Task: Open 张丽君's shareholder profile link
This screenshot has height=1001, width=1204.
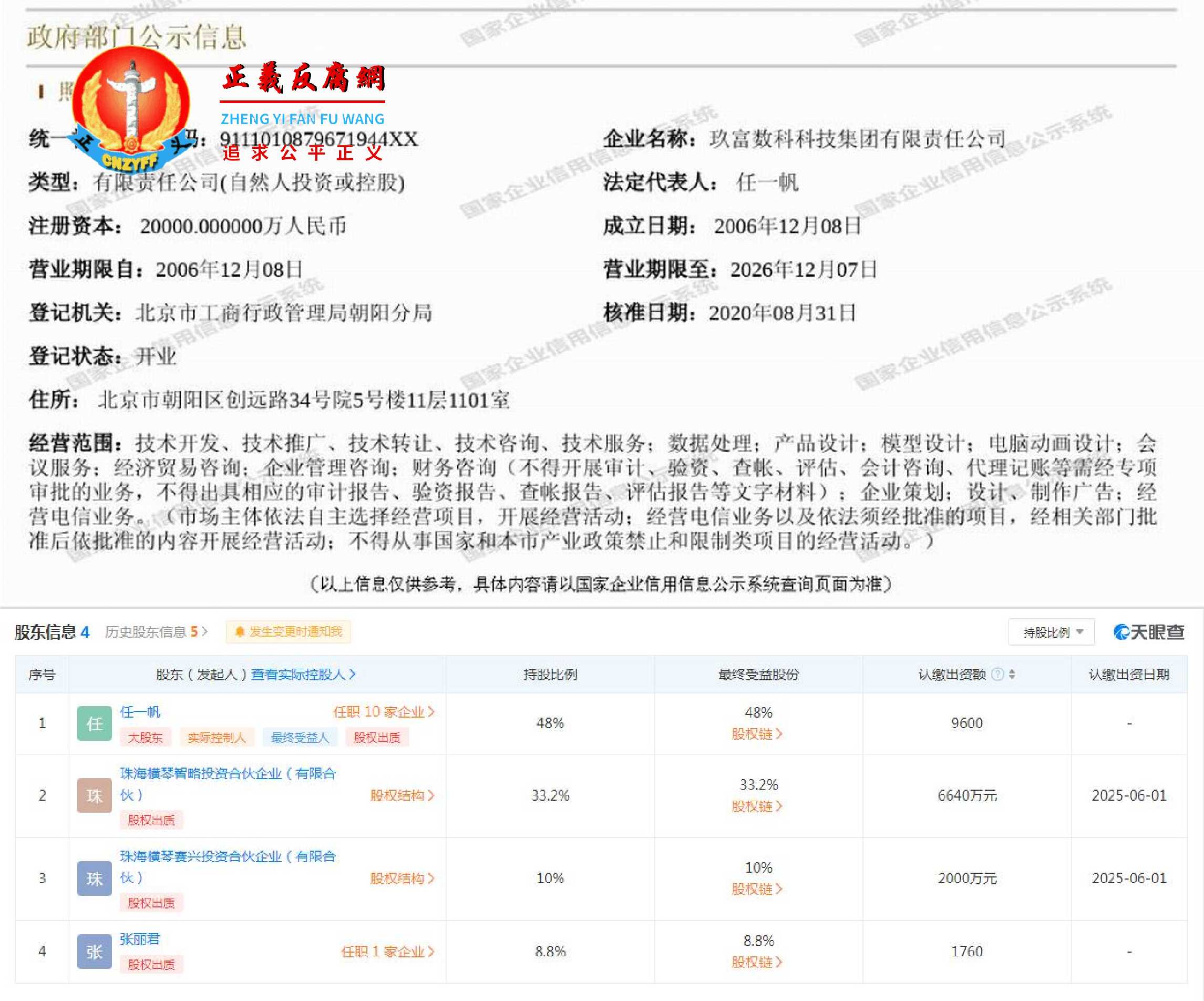Action: pyautogui.click(x=140, y=939)
